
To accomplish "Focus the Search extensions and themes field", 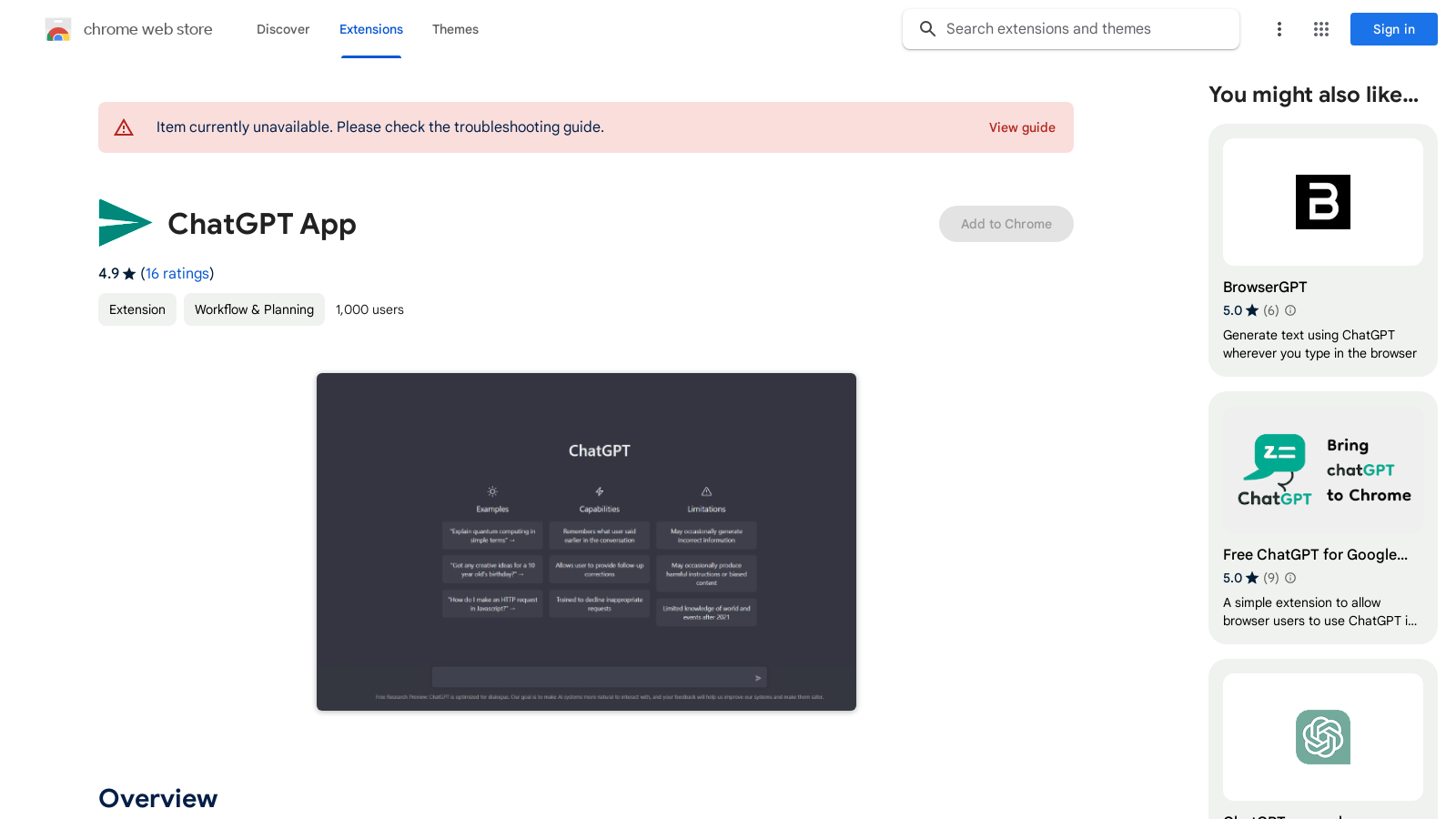I will pos(1071,29).
